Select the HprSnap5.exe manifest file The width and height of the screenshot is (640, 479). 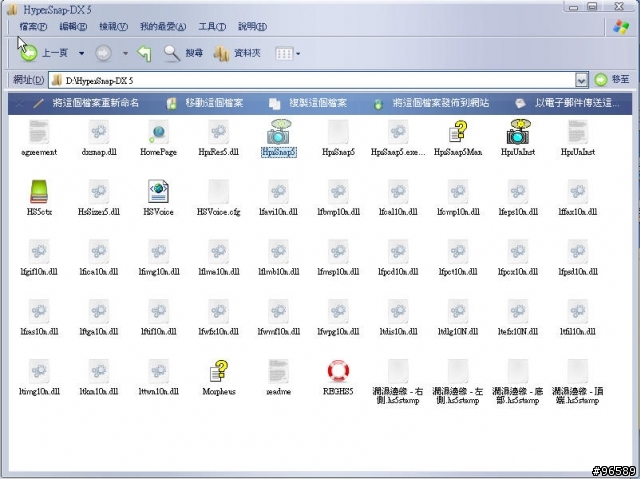tap(398, 137)
